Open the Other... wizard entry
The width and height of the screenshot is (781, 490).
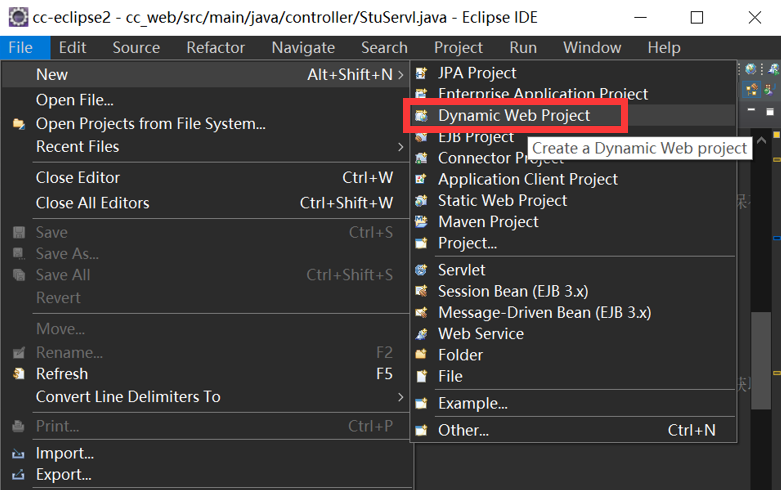[x=463, y=430]
